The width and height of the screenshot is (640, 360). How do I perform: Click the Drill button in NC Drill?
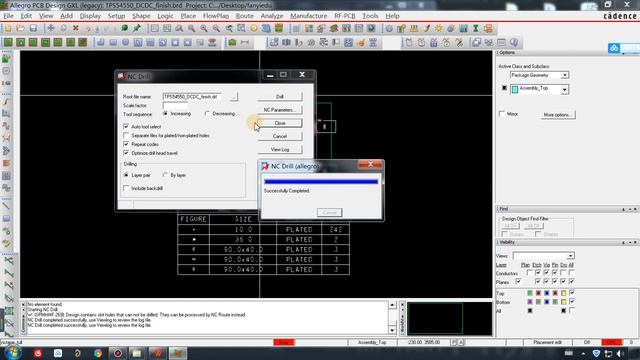(280, 97)
